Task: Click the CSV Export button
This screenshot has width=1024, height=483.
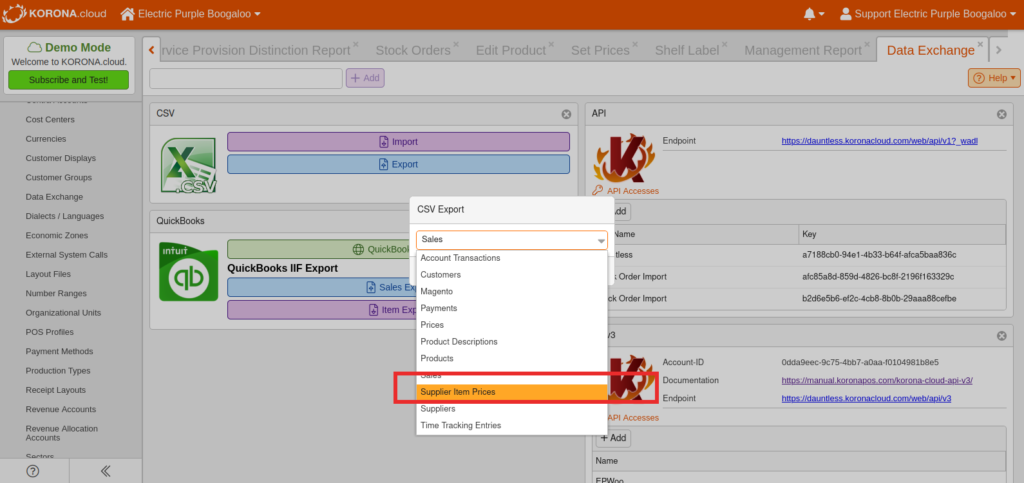Action: [398, 164]
